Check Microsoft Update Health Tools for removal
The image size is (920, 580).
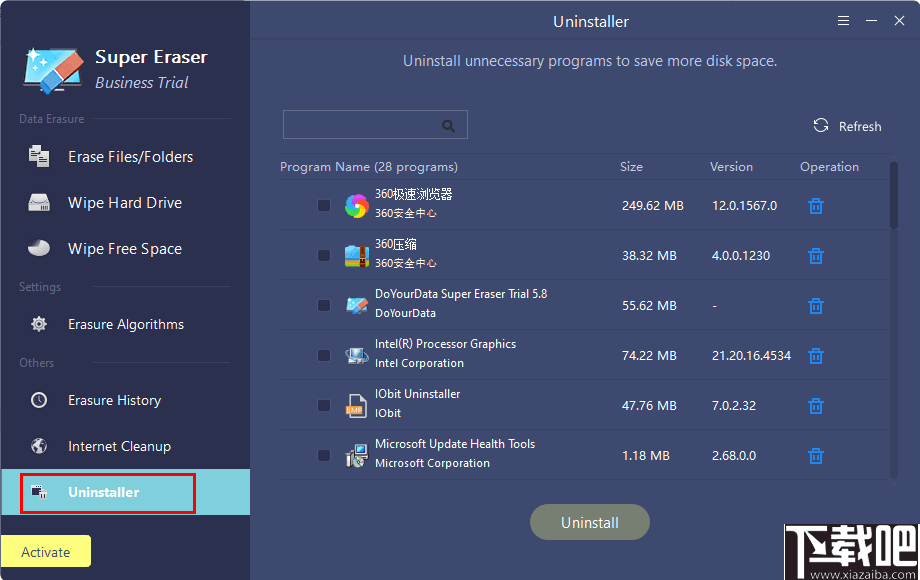[x=323, y=455]
